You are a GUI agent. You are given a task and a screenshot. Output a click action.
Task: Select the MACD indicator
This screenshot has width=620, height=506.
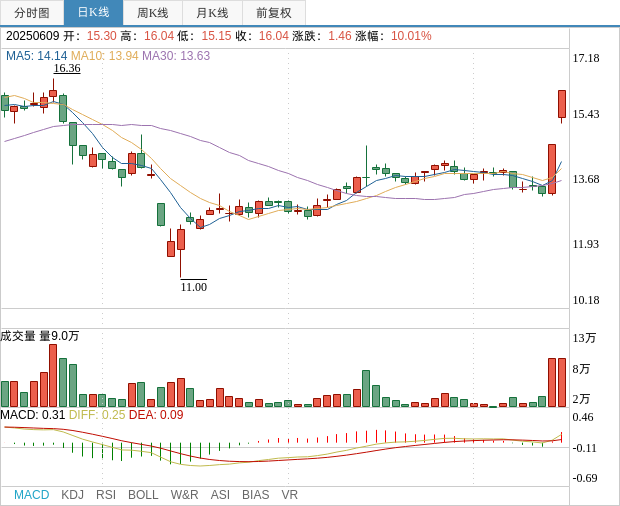(32, 495)
